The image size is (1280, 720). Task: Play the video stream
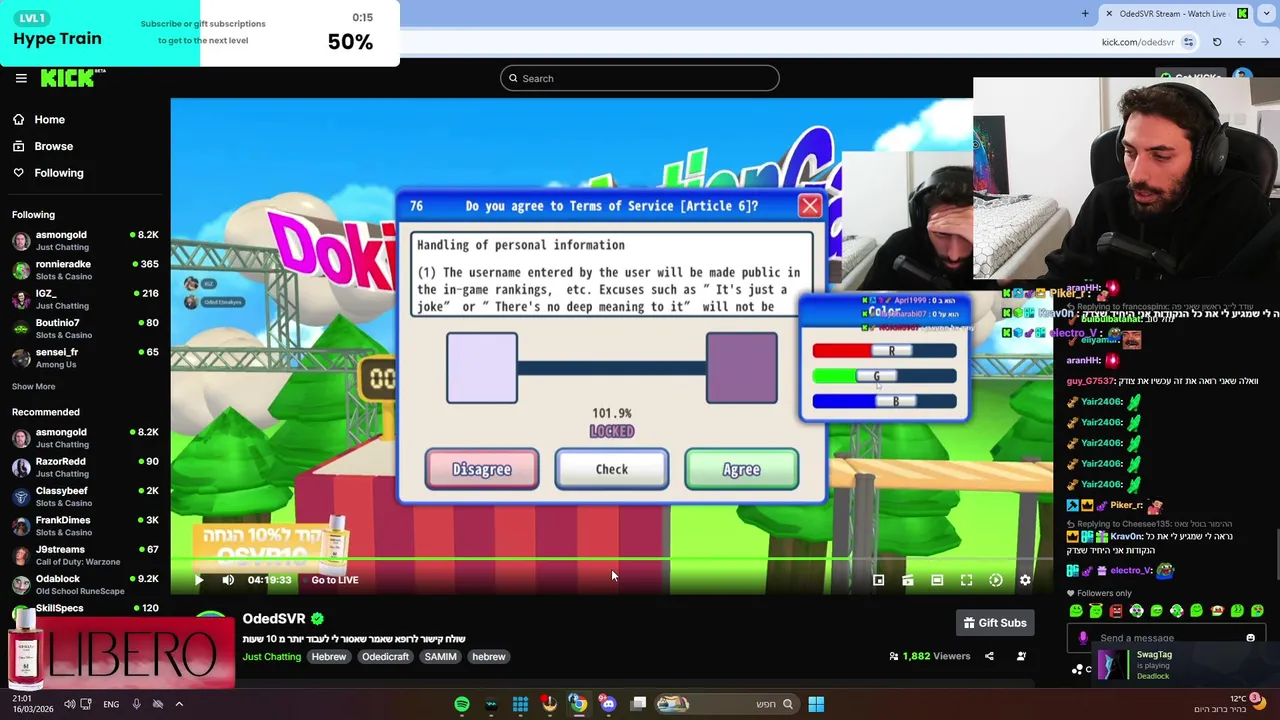[x=198, y=580]
